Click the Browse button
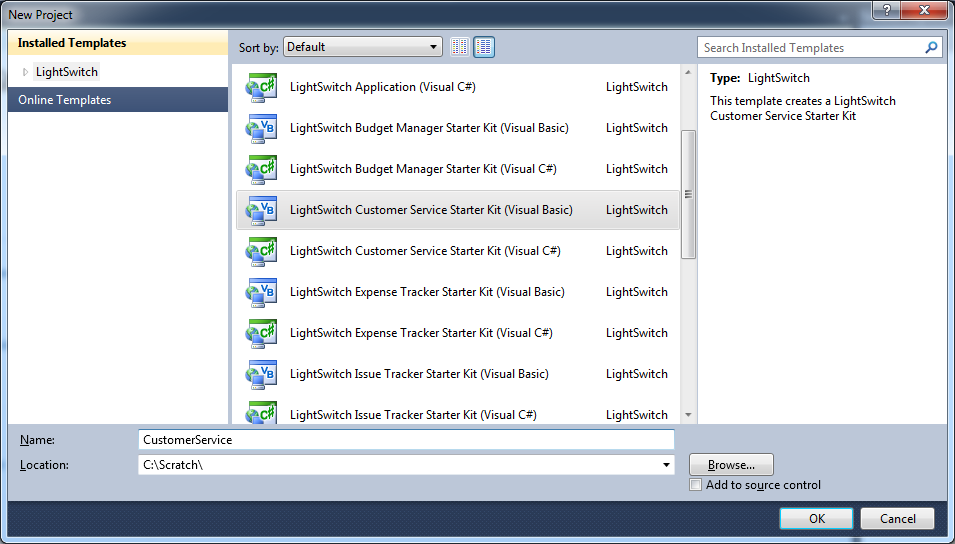Screen dimensions: 955x544 pos(731,465)
